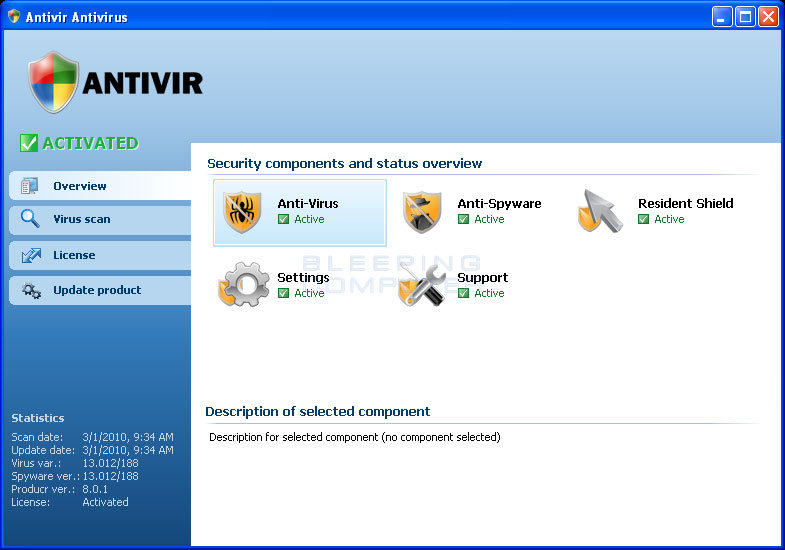This screenshot has height=550, width=785.
Task: Click the Overview sidebar icon
Action: click(30, 186)
